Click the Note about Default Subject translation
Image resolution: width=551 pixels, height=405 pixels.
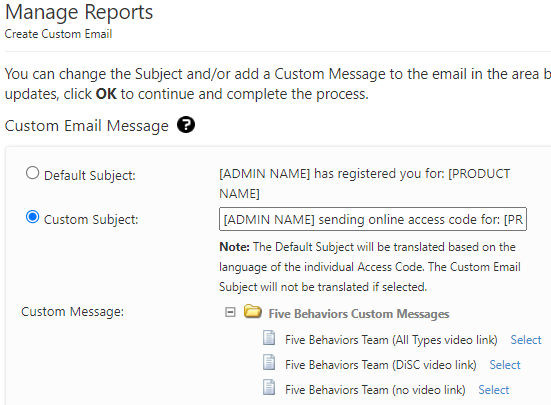pyautogui.click(x=370, y=267)
